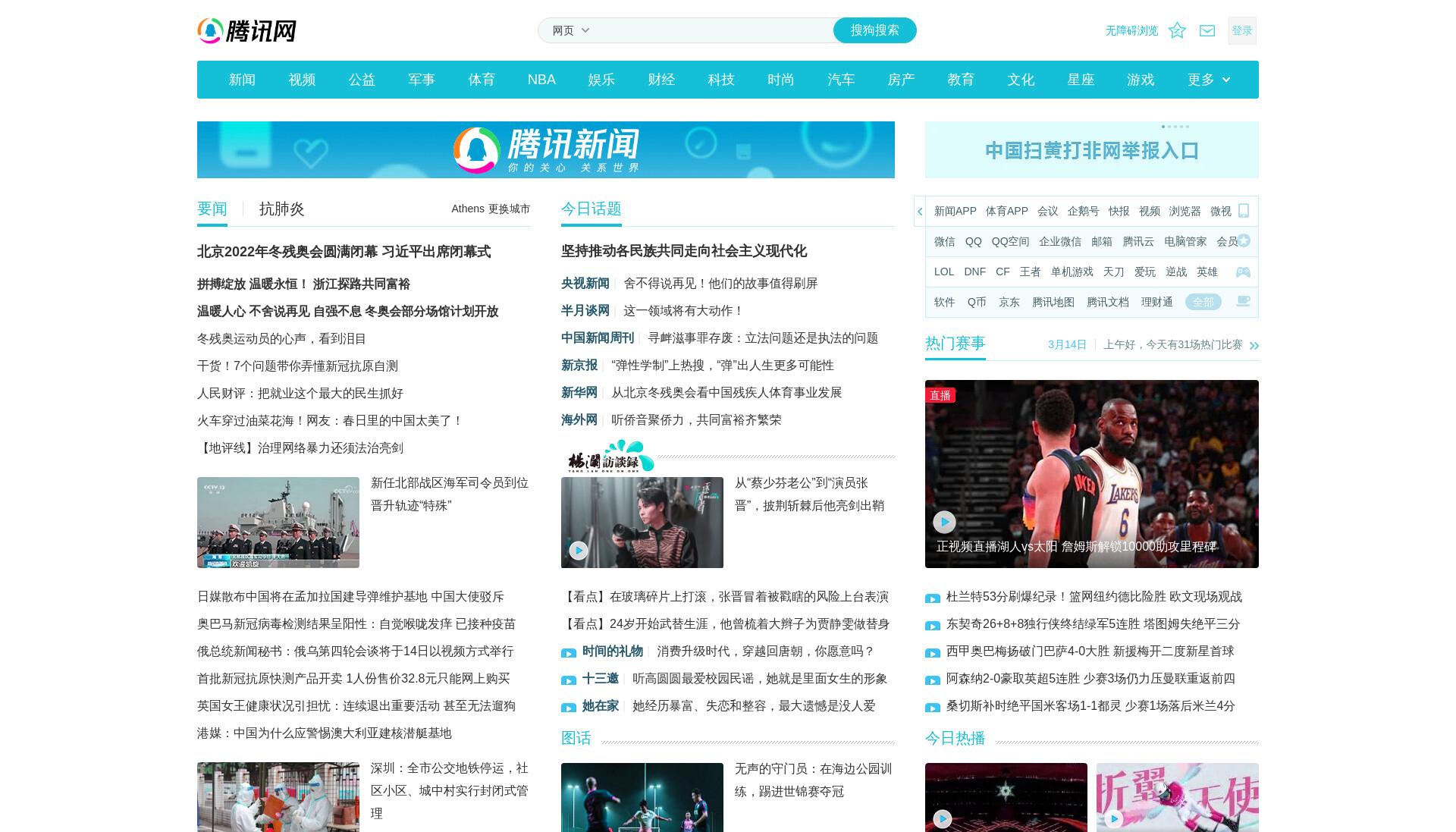The width and height of the screenshot is (1456, 832).
Task: Select the 今日话题 tab
Action: point(591,209)
